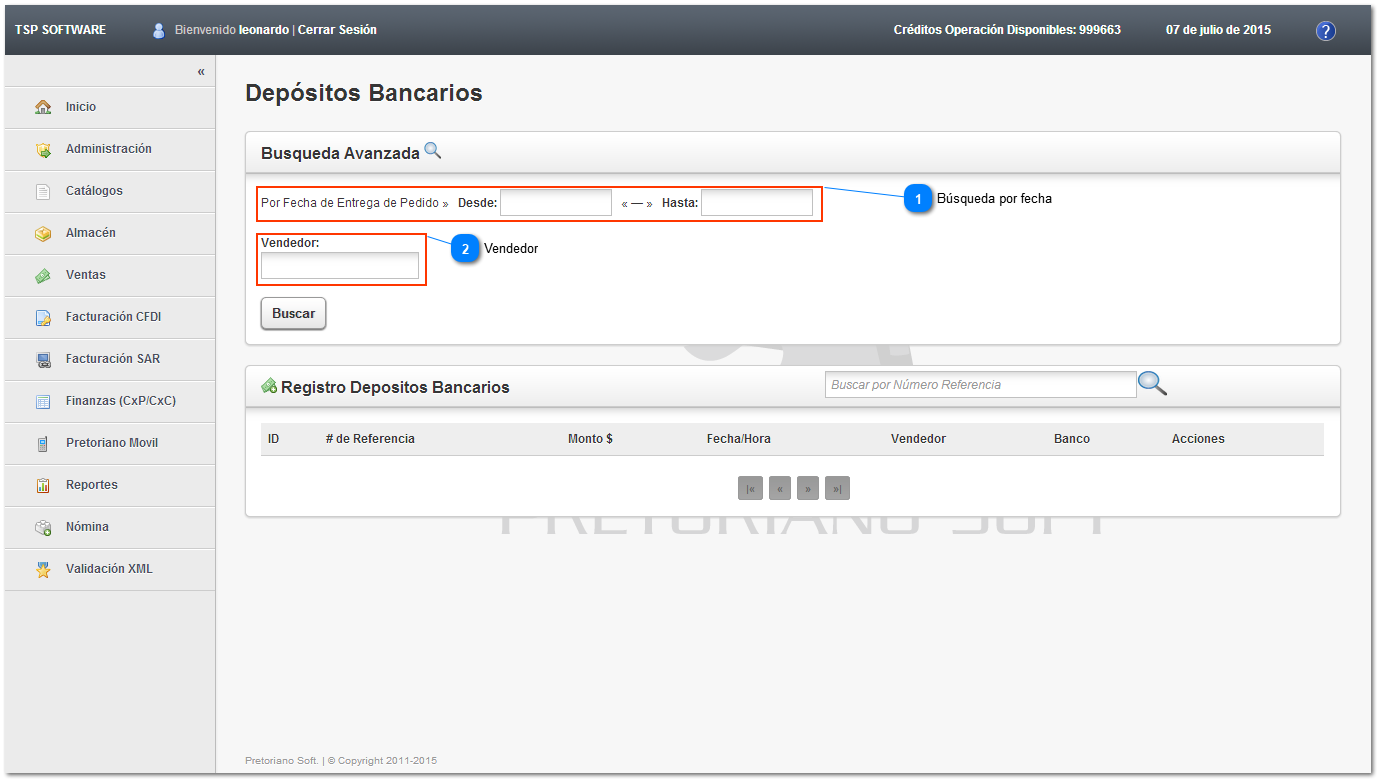Go to next page of results
Image resolution: width=1380 pixels, height=782 pixels.
coord(808,488)
